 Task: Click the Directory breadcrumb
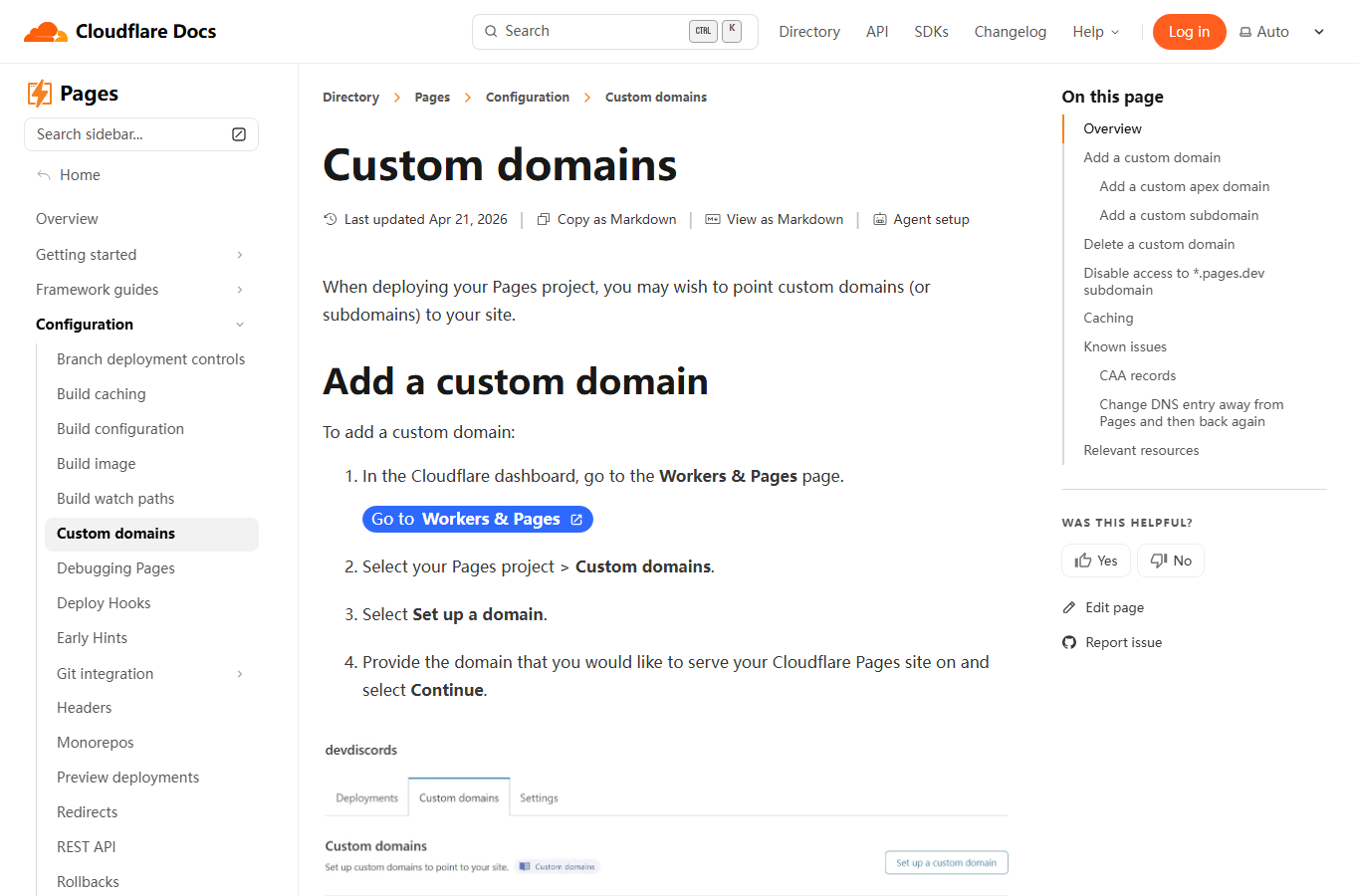350,98
